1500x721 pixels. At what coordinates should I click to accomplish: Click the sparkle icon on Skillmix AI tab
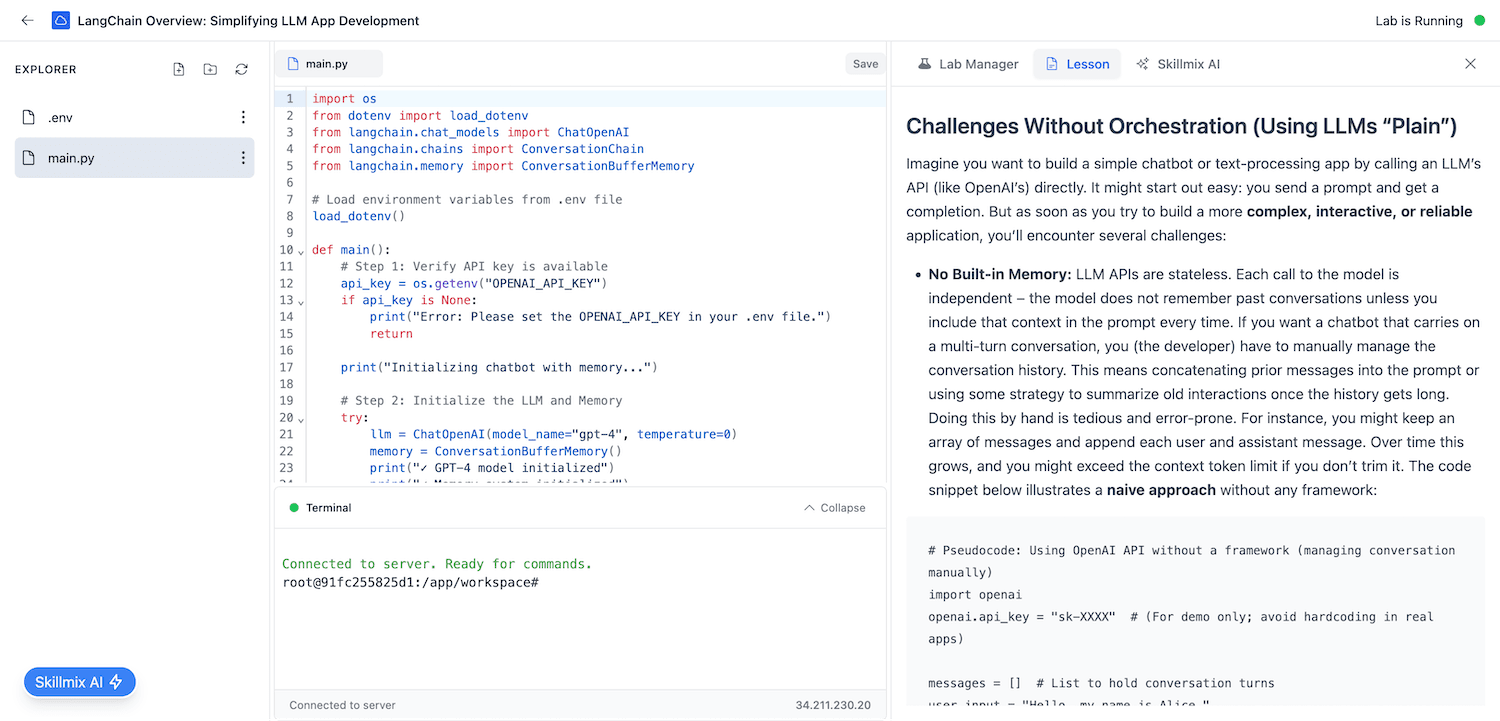[x=1143, y=64]
